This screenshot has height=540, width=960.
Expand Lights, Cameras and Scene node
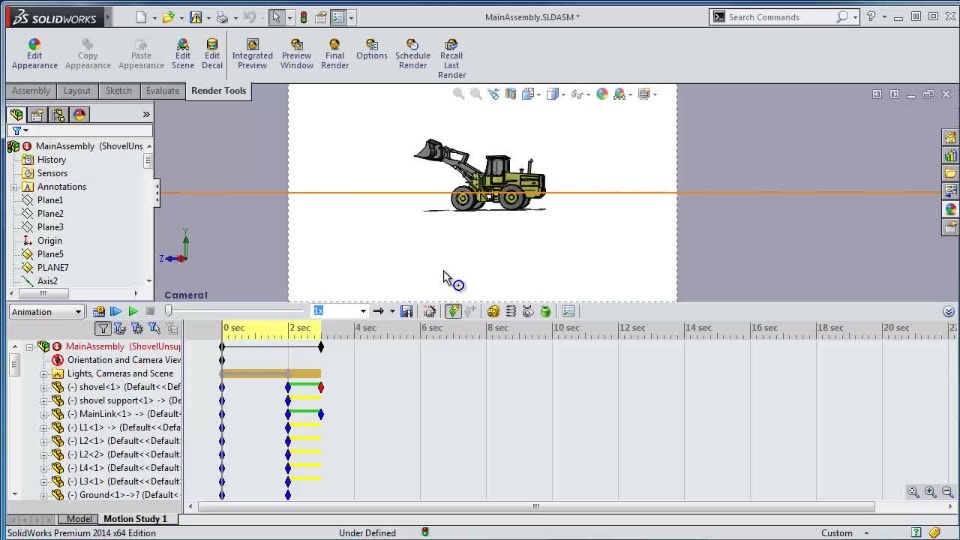pos(43,374)
